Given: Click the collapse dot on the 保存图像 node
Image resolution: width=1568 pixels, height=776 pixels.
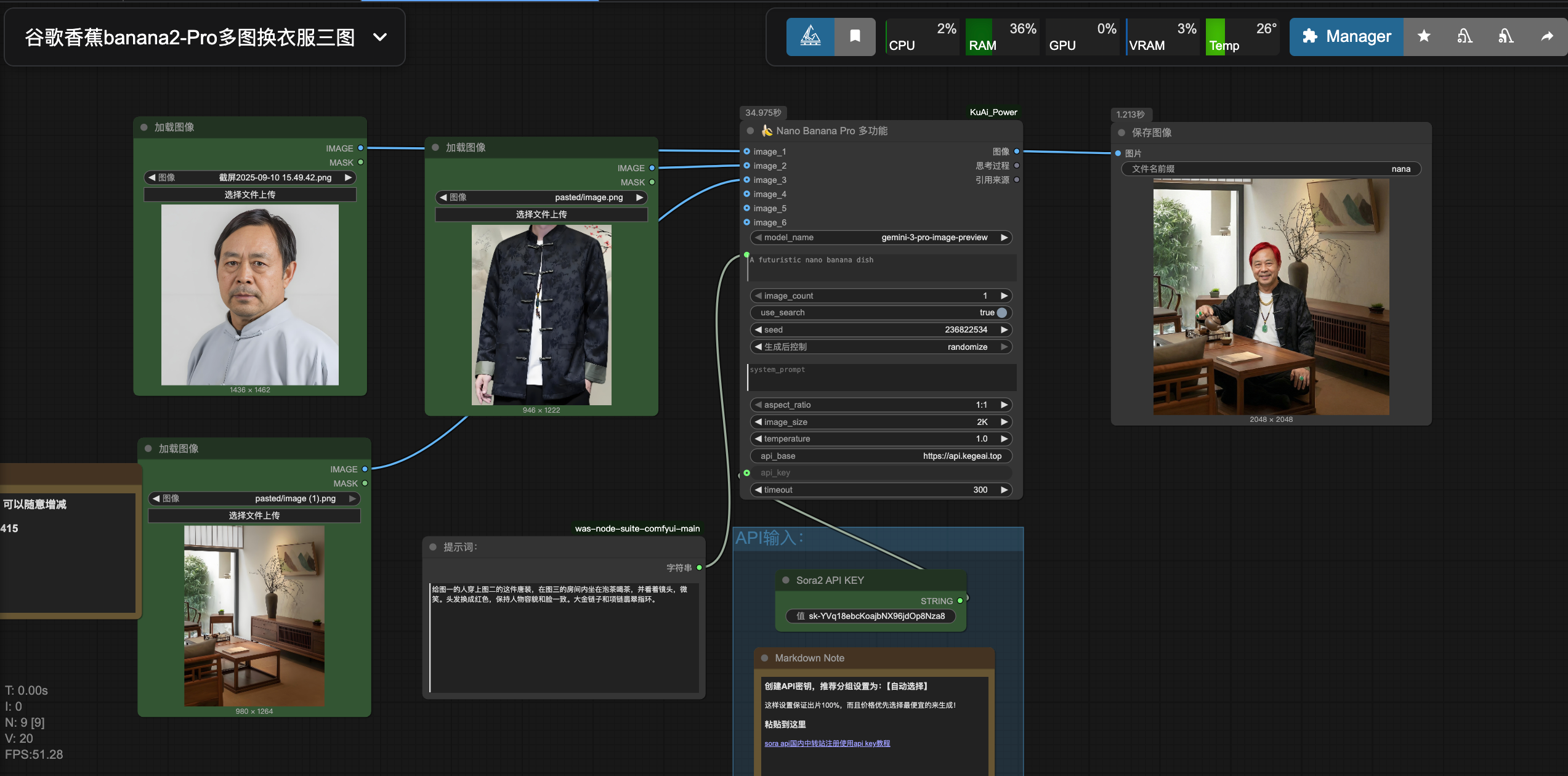Looking at the screenshot, I should [x=1121, y=132].
